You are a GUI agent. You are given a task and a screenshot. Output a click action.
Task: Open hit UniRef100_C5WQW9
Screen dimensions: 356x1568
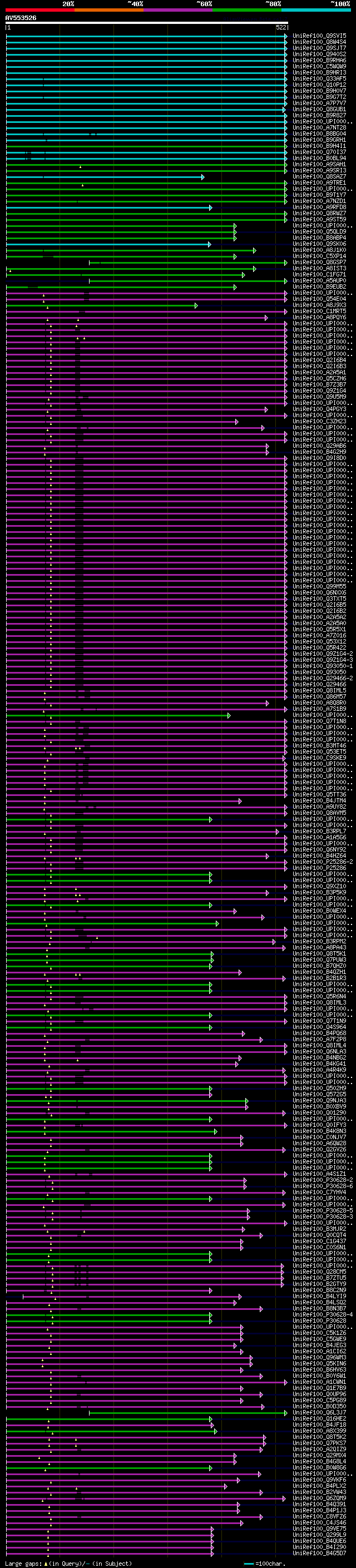click(319, 66)
